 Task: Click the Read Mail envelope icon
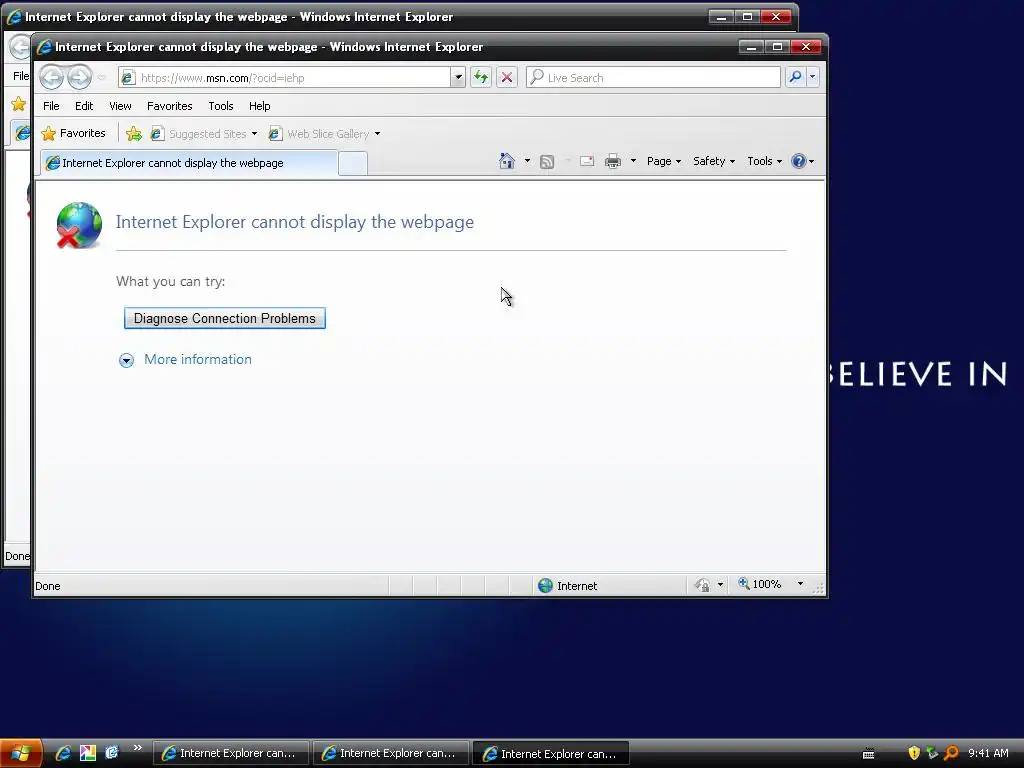586,161
